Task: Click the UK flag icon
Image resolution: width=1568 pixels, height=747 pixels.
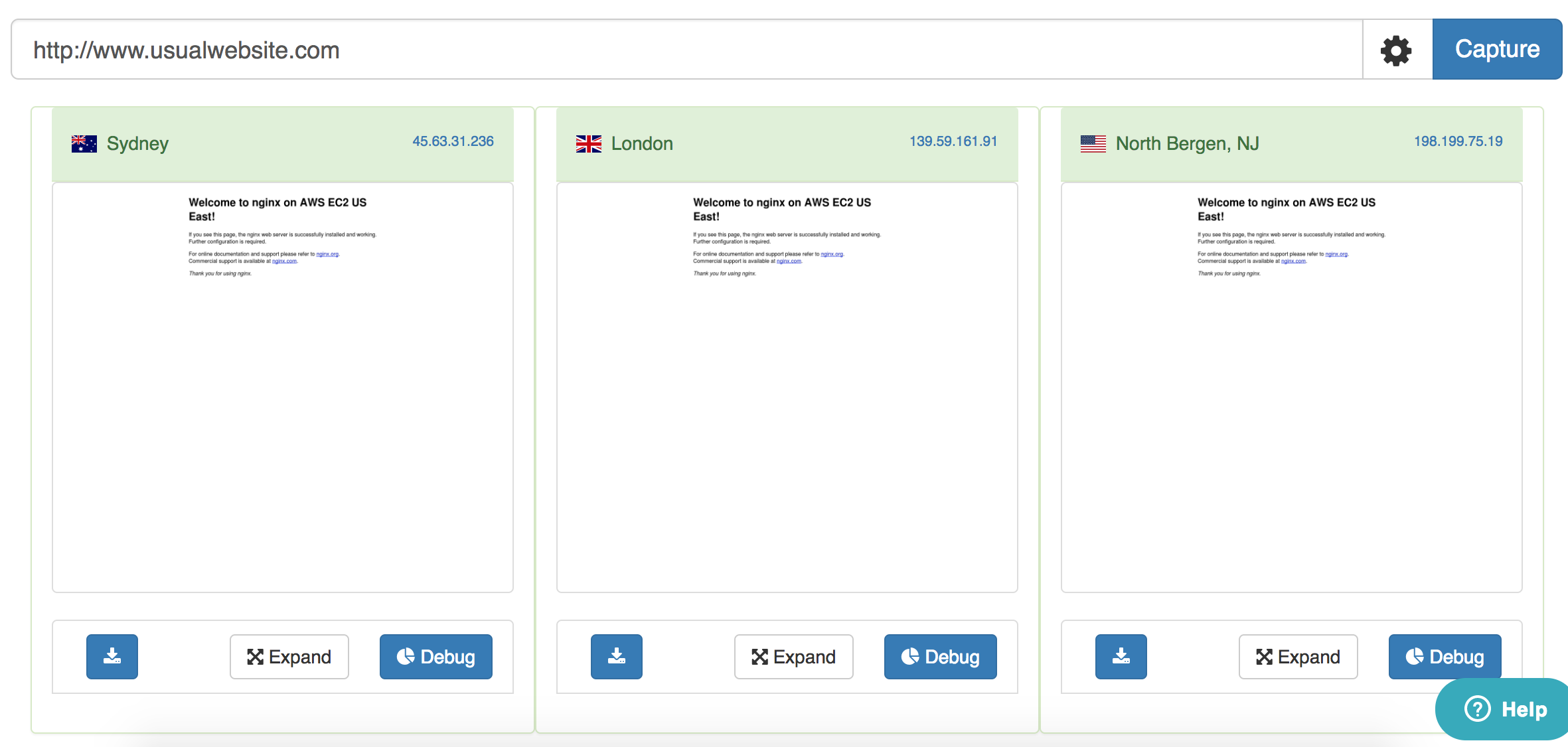Action: tap(589, 143)
